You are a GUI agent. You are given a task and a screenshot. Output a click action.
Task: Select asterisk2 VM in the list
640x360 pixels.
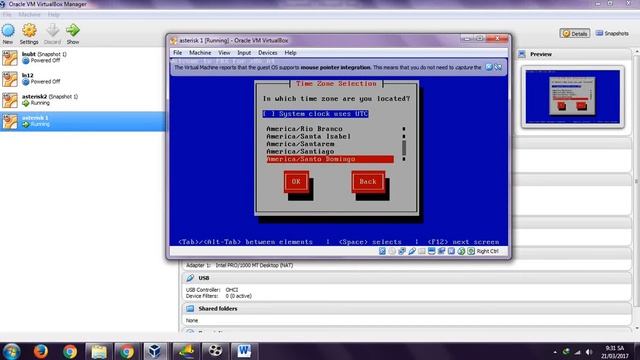[83, 100]
